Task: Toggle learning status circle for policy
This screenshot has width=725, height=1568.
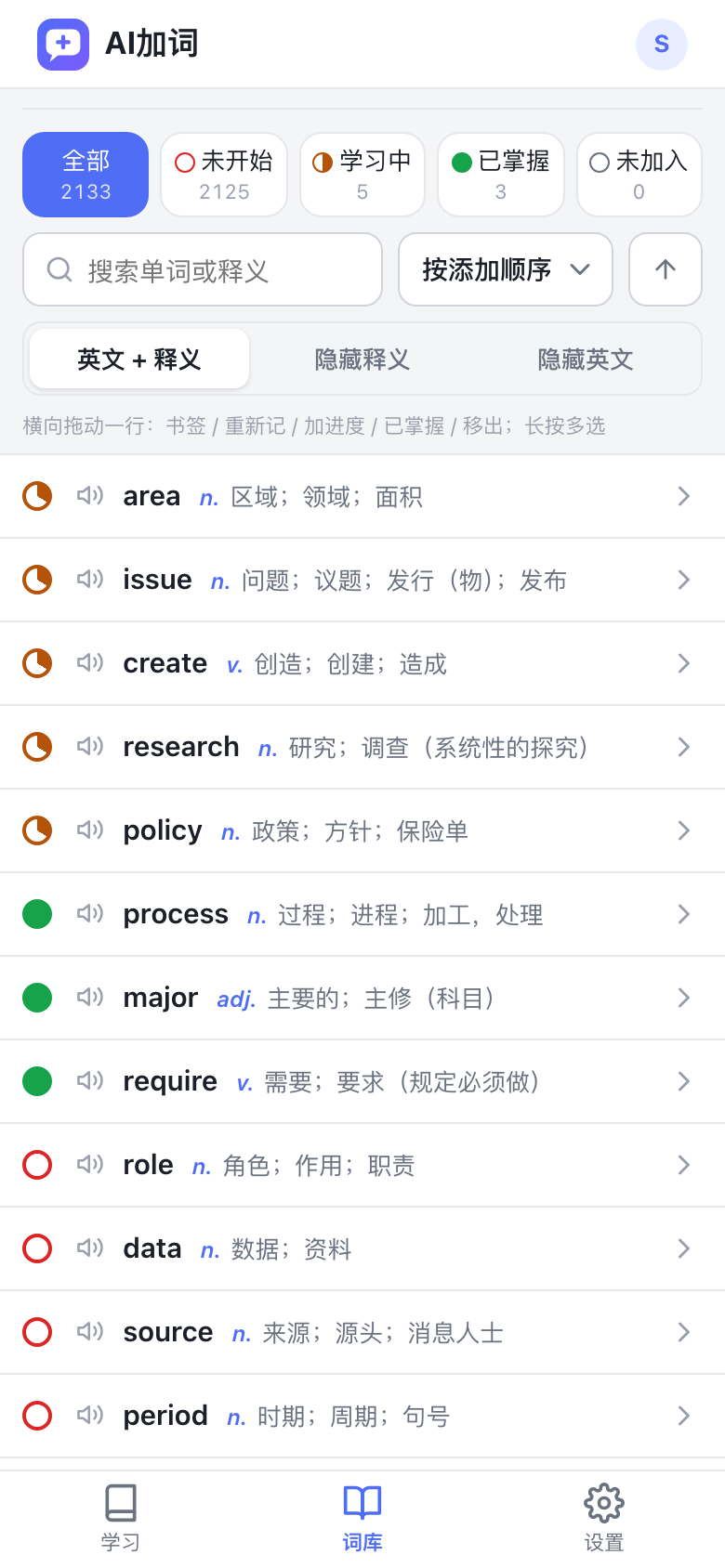Action: [x=37, y=830]
